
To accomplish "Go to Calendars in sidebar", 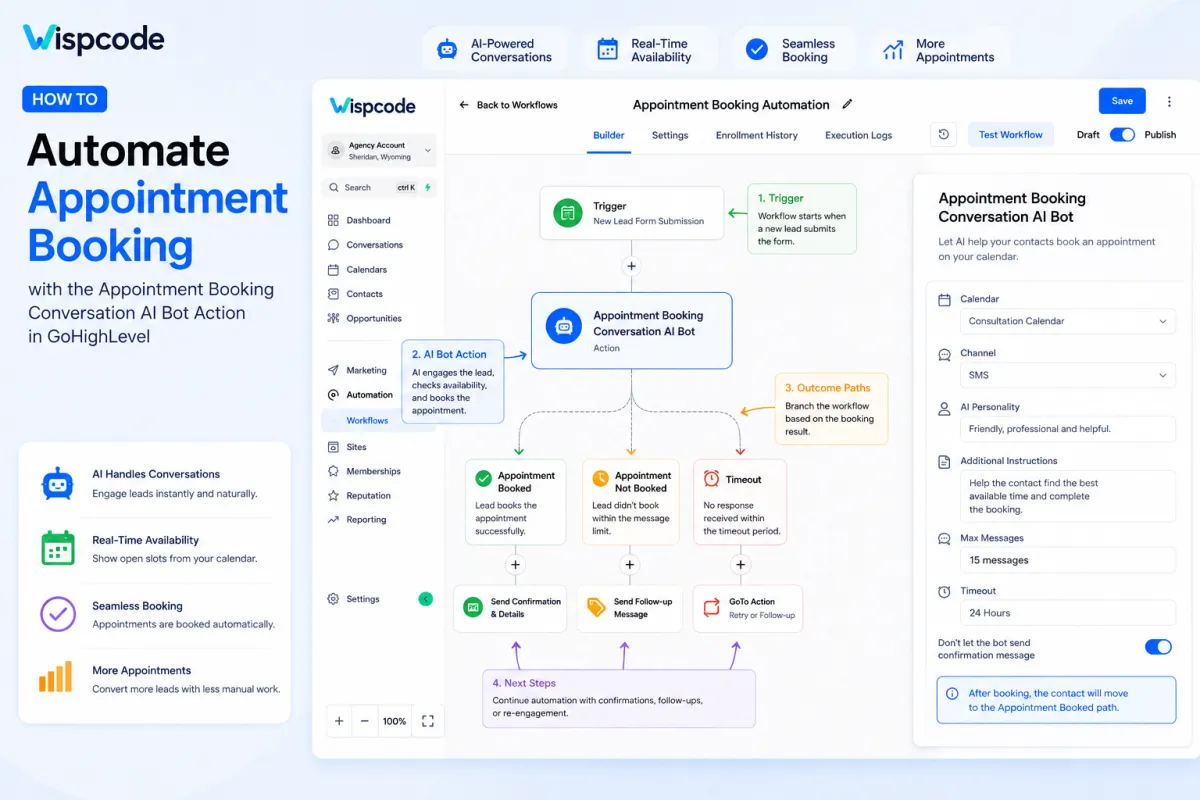I will pos(357,270).
